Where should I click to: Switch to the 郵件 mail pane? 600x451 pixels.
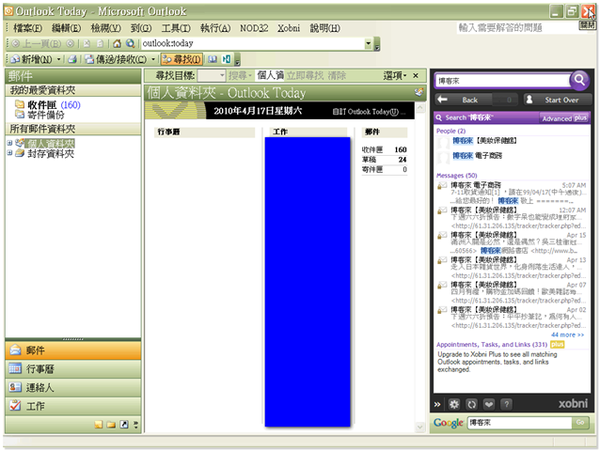(73, 350)
